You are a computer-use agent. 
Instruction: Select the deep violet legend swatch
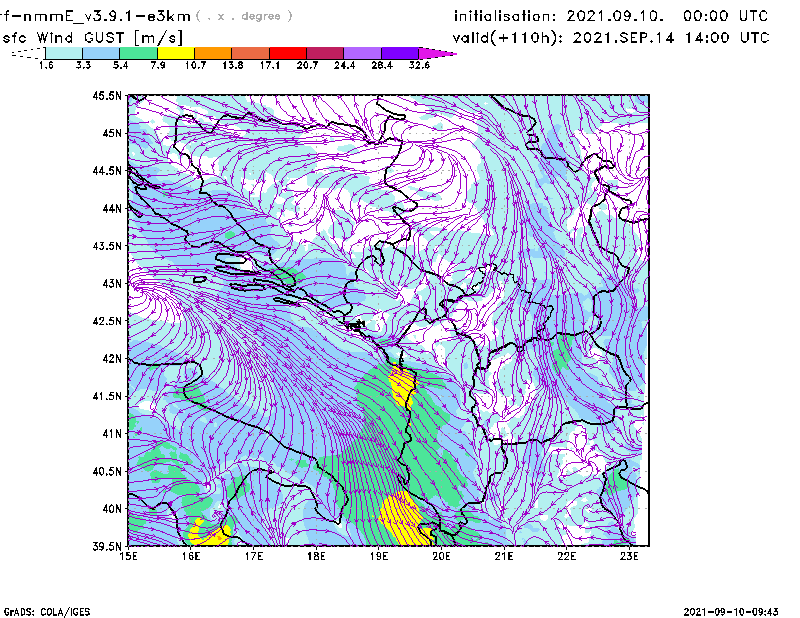pyautogui.click(x=400, y=53)
